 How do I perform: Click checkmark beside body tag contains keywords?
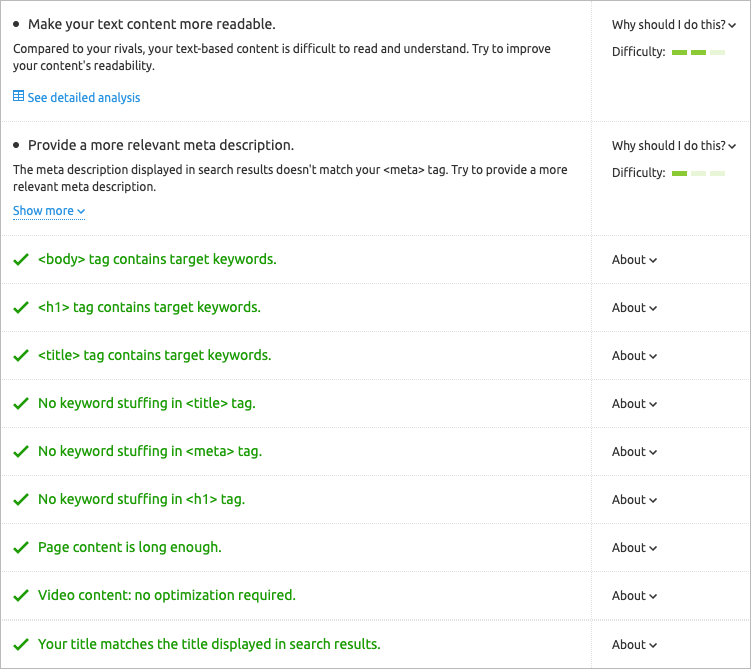[21, 260]
